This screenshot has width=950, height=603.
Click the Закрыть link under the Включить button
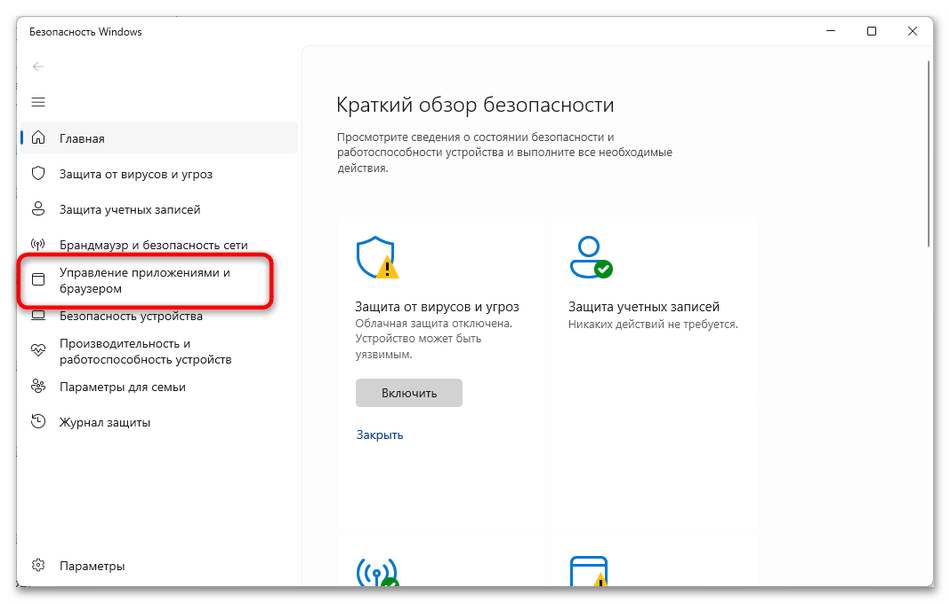(379, 435)
